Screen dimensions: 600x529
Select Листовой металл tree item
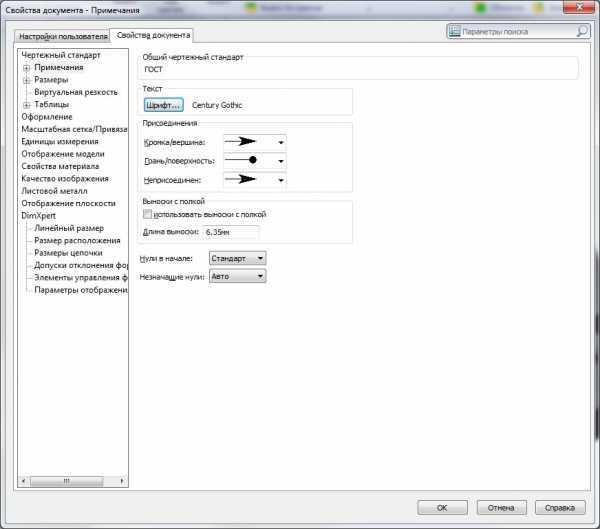54,191
